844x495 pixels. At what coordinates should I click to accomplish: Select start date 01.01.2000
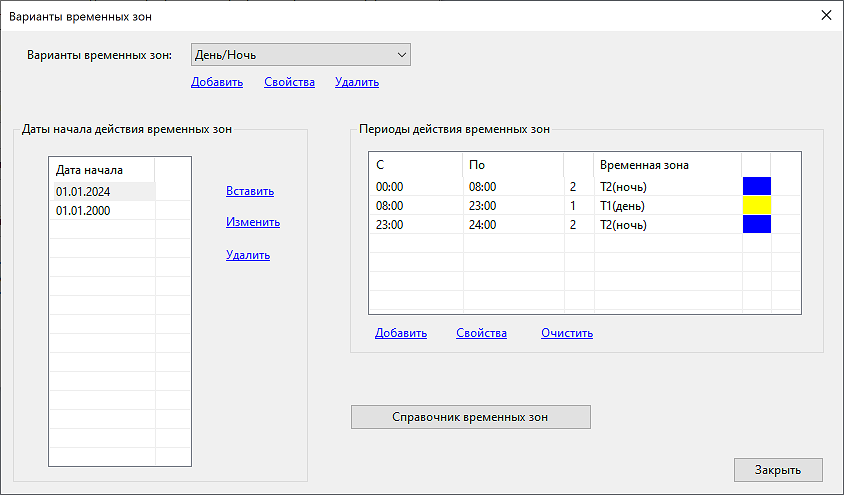coord(104,211)
